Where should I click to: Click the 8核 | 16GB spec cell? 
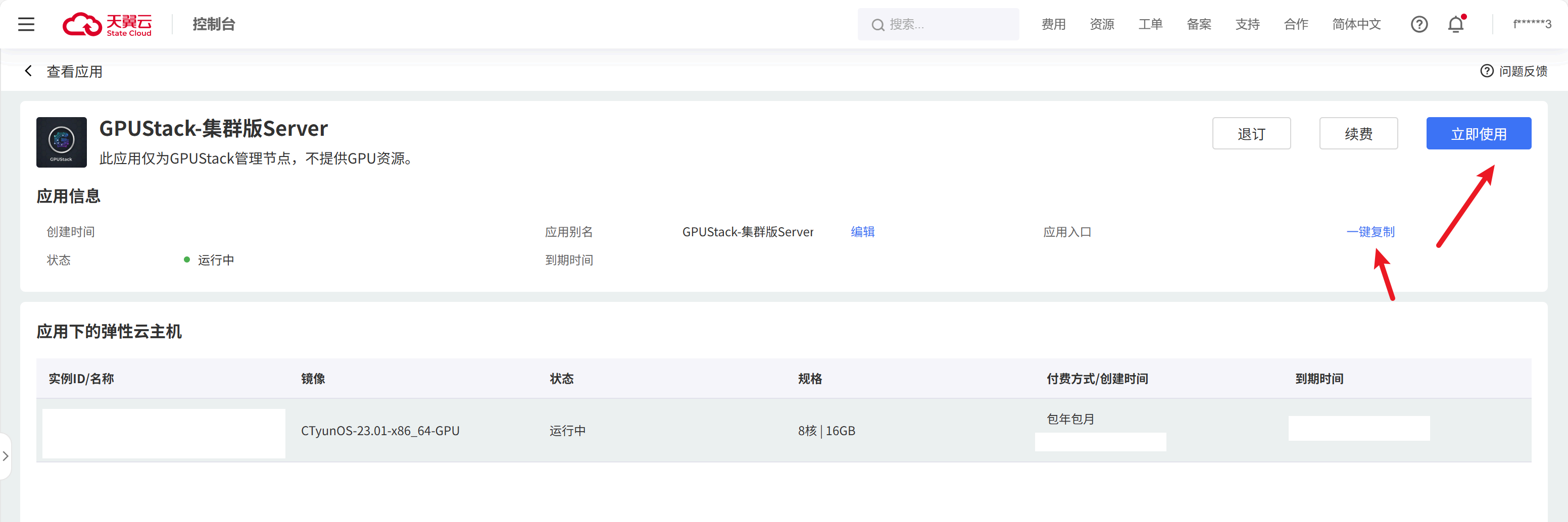coord(826,431)
